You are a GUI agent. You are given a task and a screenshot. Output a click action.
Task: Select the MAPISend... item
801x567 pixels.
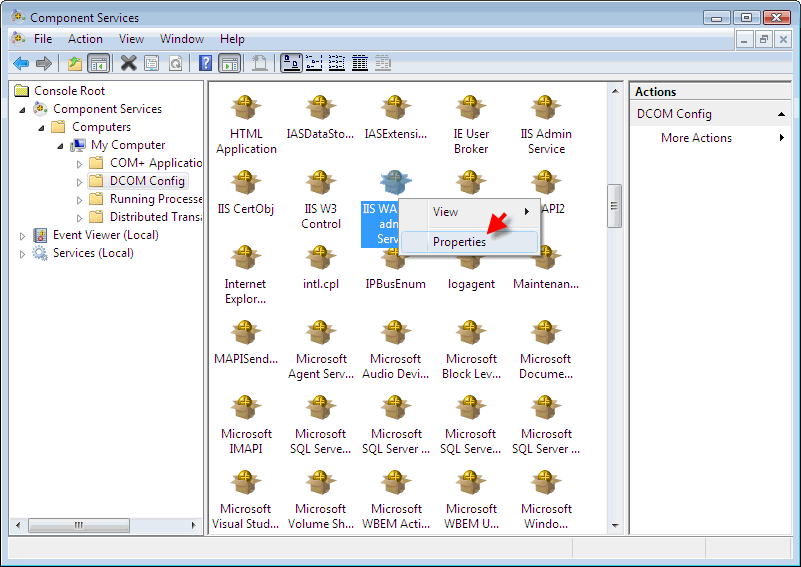(246, 343)
